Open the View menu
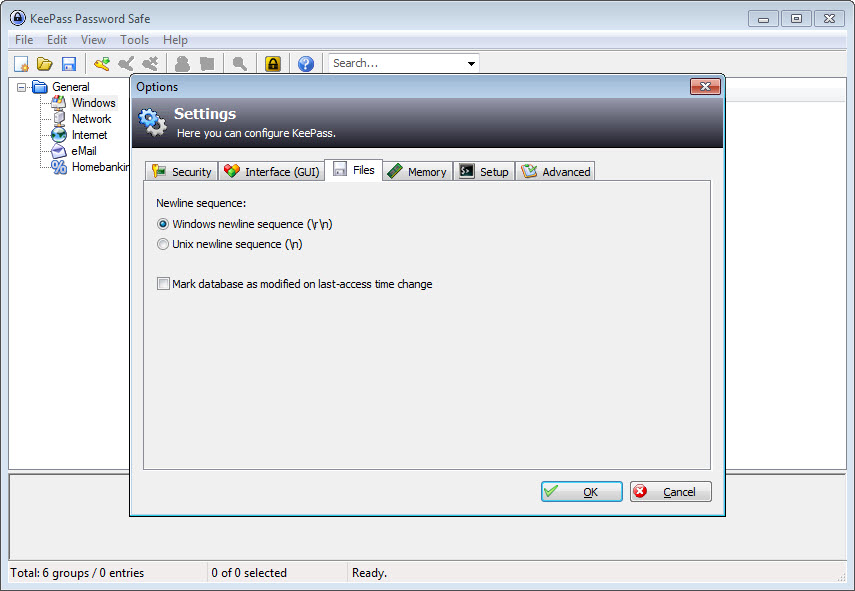 point(93,40)
